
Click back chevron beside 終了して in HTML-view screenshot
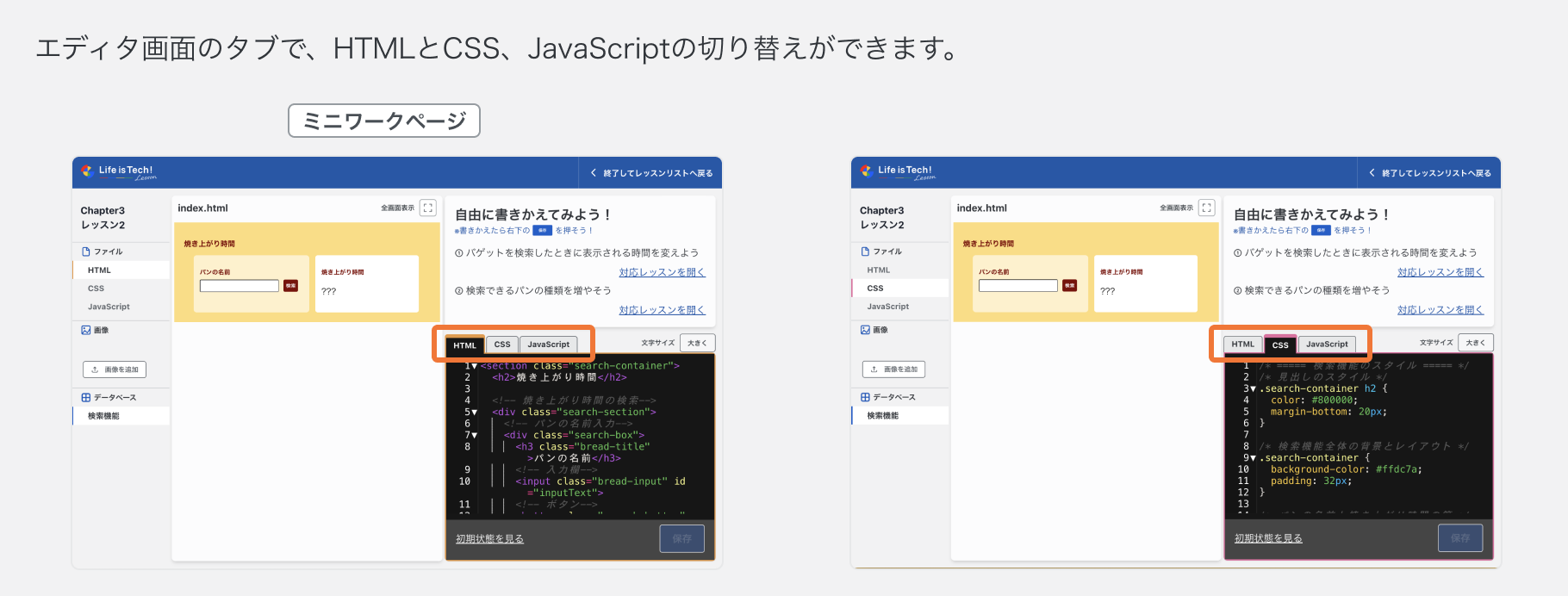point(594,173)
